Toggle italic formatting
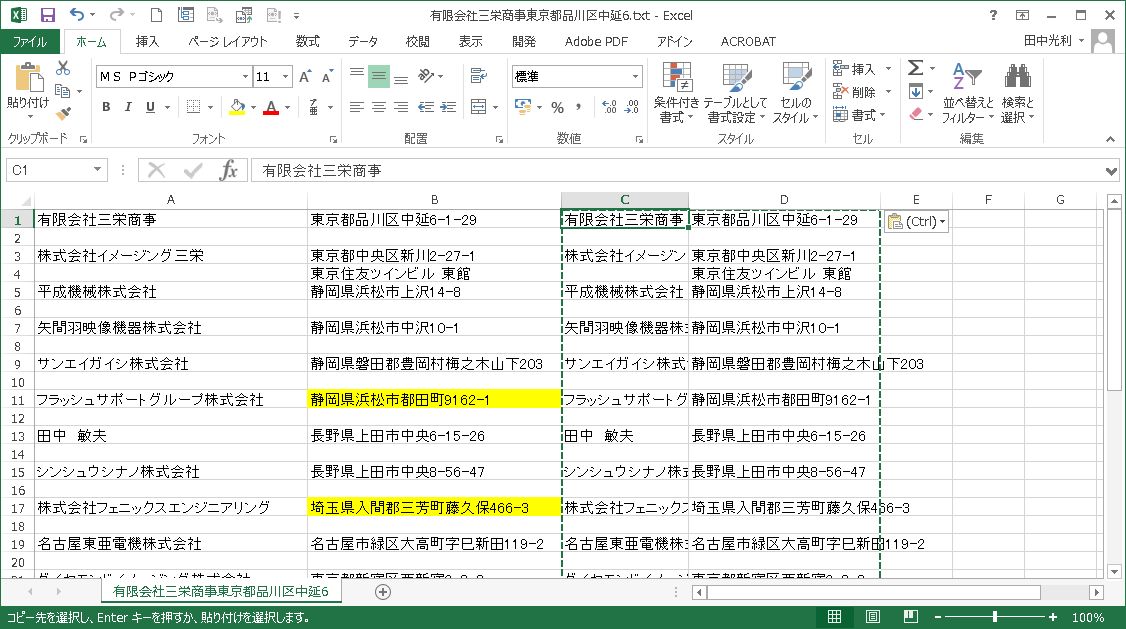1126x629 pixels. click(128, 107)
